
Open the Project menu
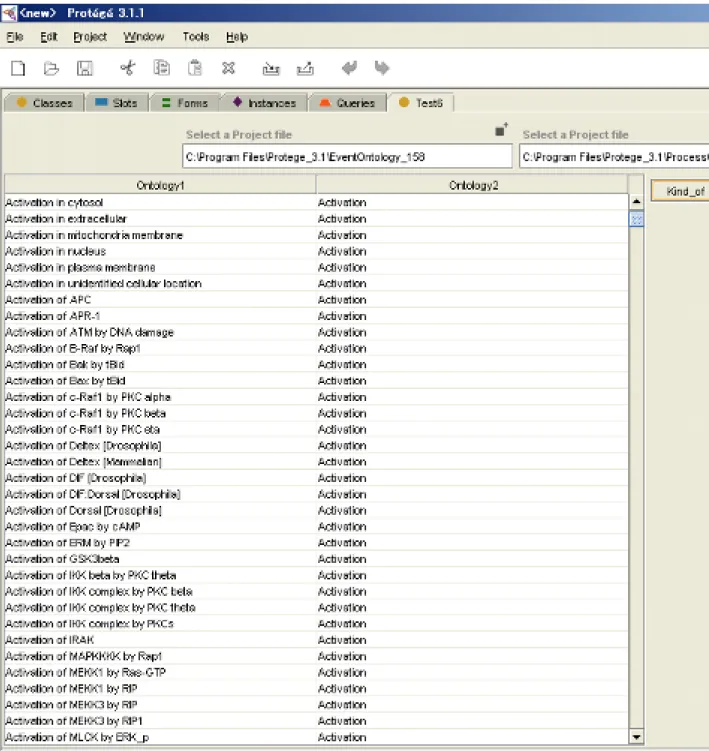(90, 37)
